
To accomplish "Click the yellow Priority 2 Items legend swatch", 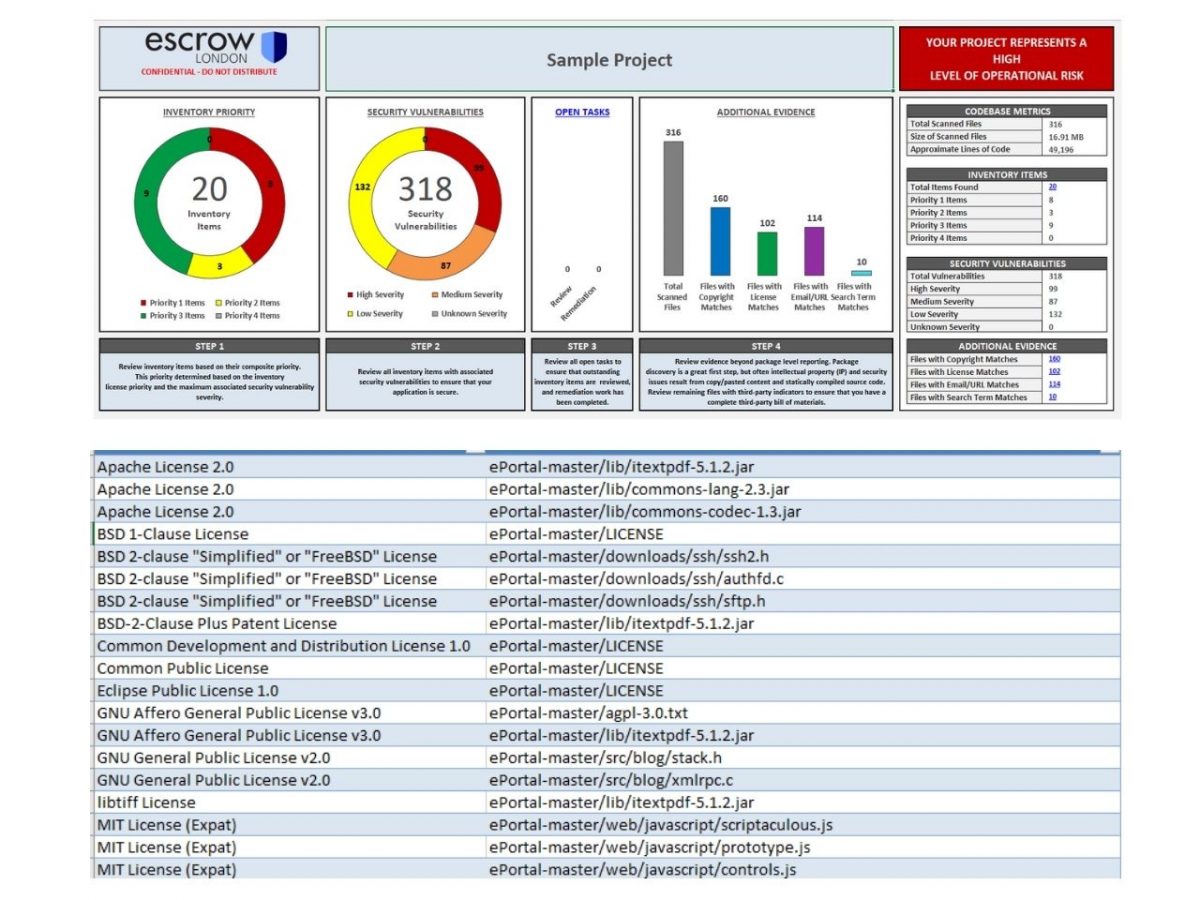I will pos(218,303).
